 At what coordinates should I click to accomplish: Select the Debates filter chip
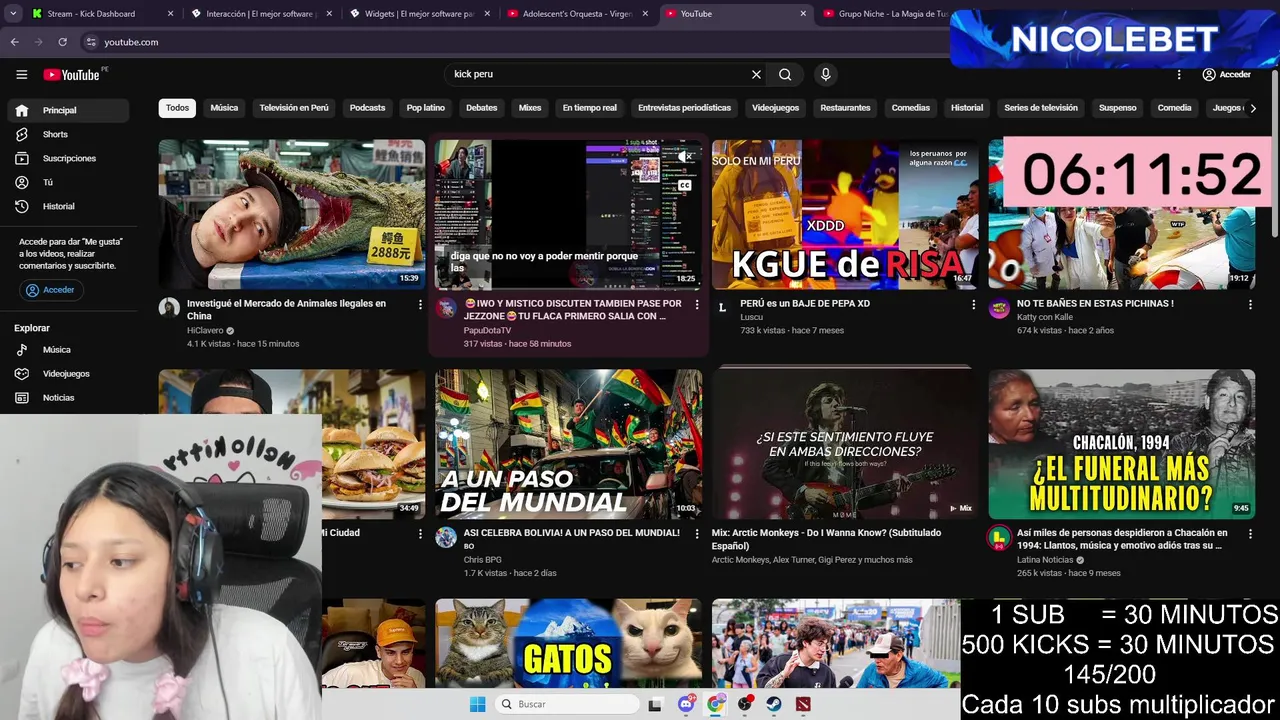pyautogui.click(x=481, y=108)
